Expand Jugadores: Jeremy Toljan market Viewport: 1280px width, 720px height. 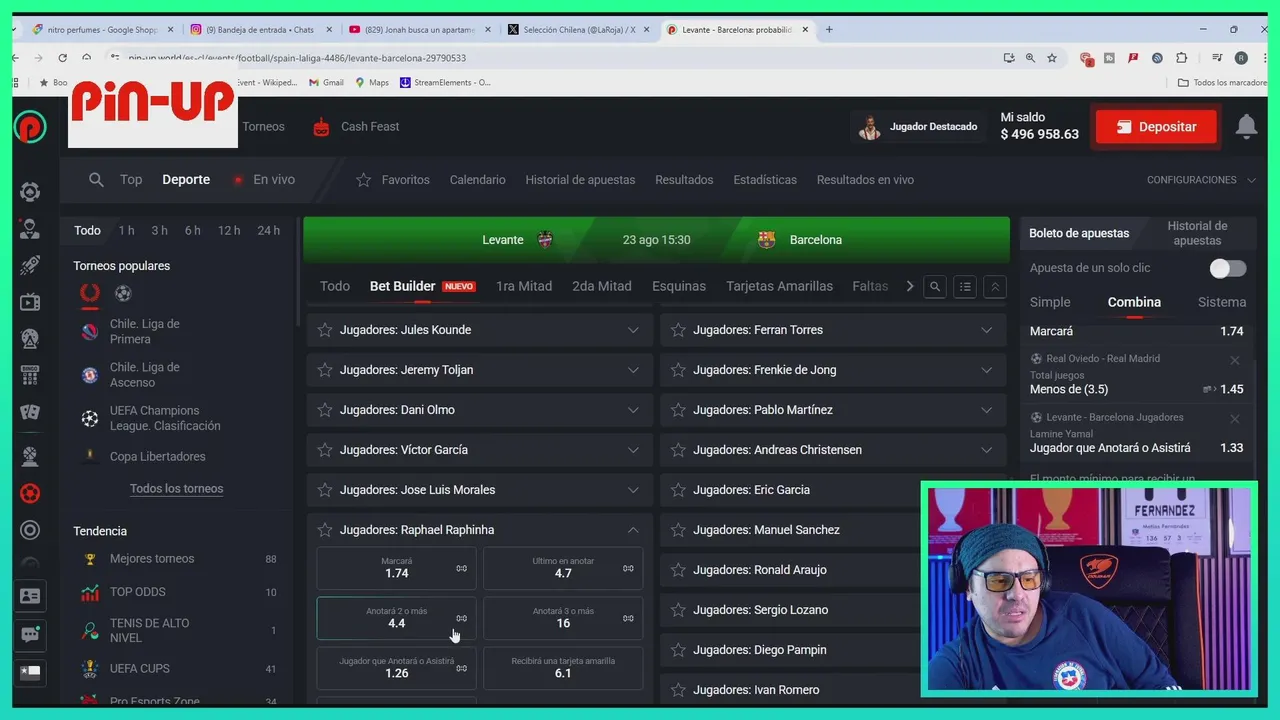click(479, 370)
